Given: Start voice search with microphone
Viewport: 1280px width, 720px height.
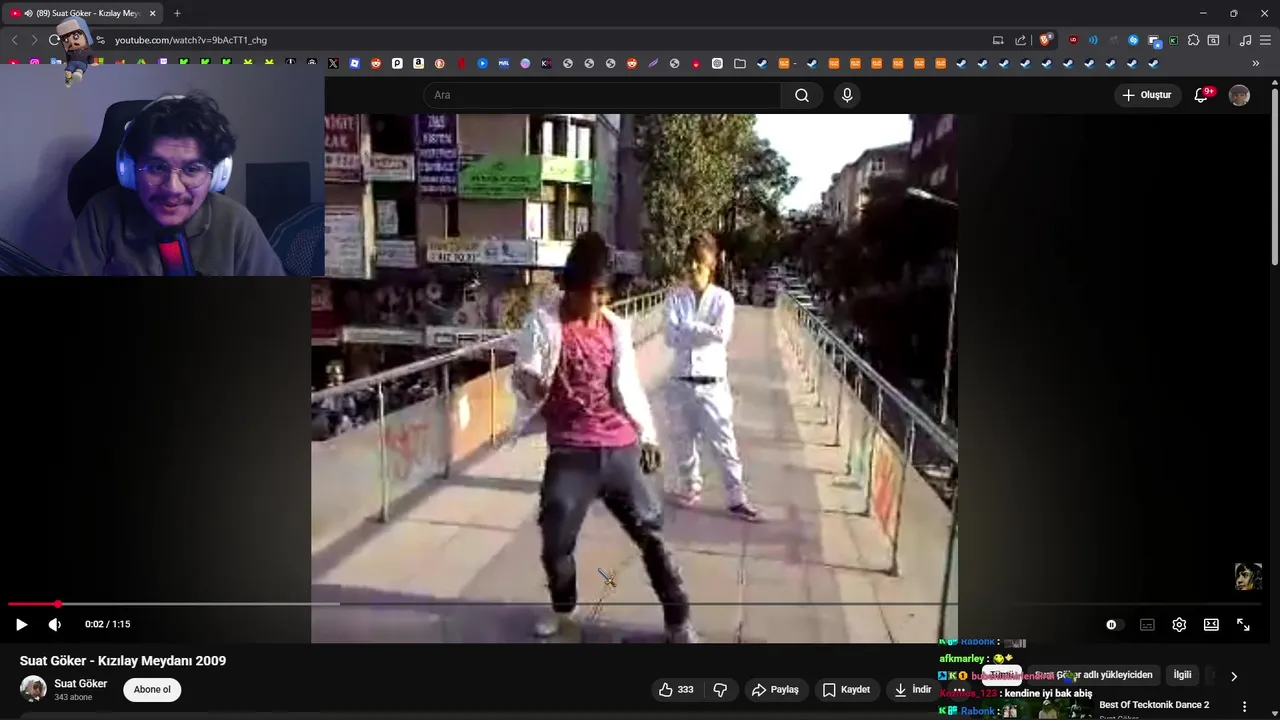Looking at the screenshot, I should tap(847, 95).
